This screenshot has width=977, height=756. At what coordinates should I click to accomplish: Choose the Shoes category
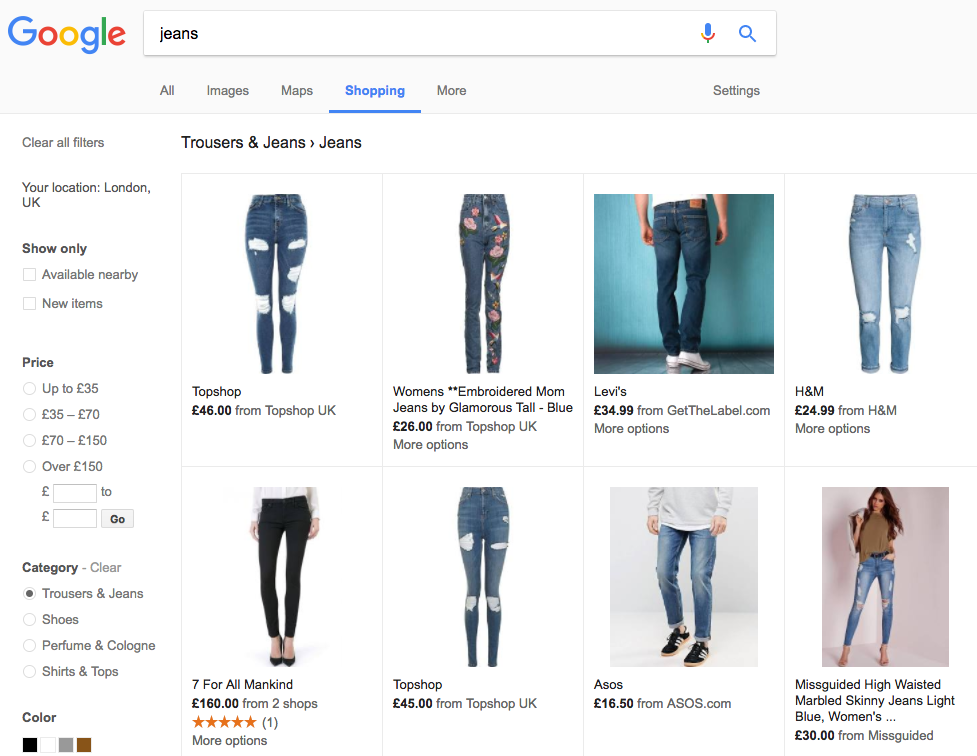click(x=29, y=620)
